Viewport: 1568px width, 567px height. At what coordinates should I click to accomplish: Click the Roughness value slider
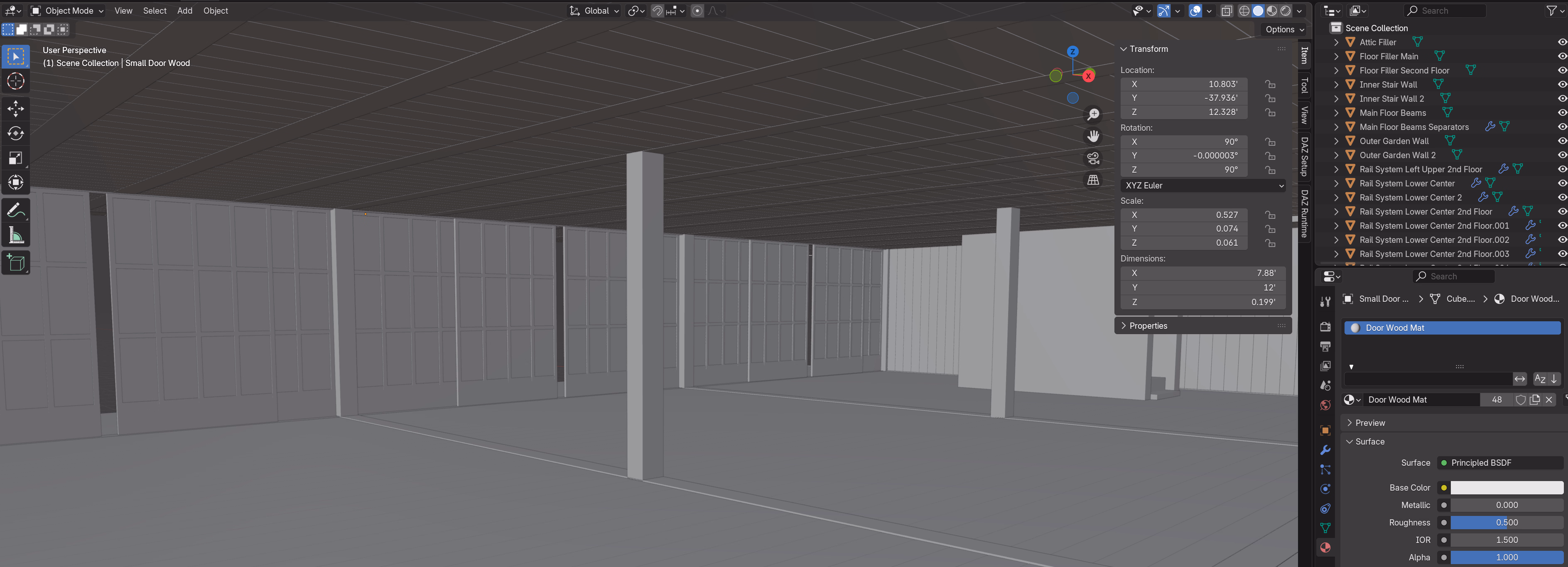1506,523
